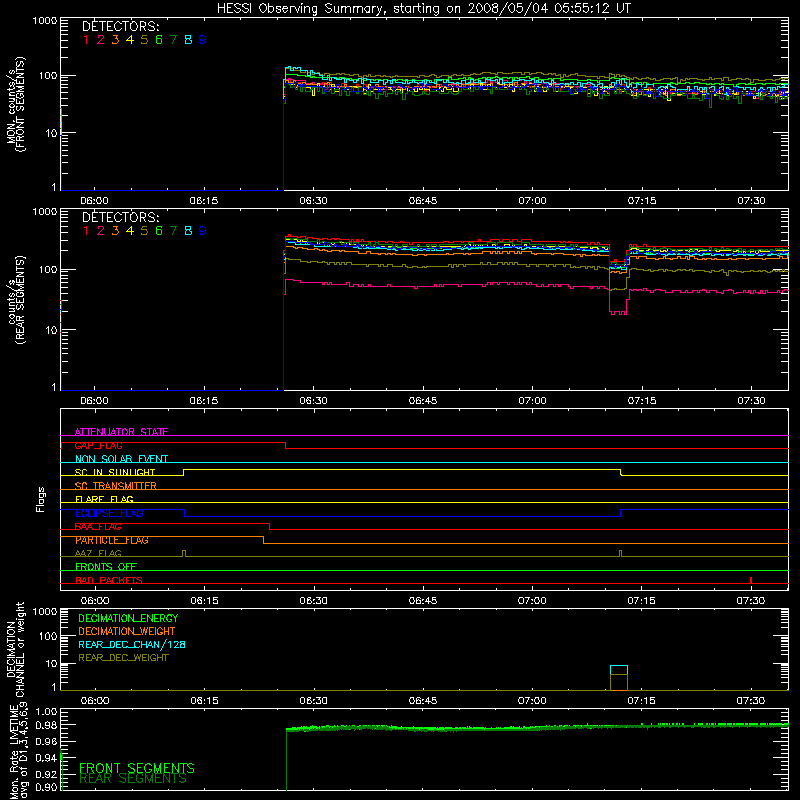Click the 0.92 y-axis label on livetime plot
Image resolution: width=800 pixels, height=800 pixels.
point(46,774)
